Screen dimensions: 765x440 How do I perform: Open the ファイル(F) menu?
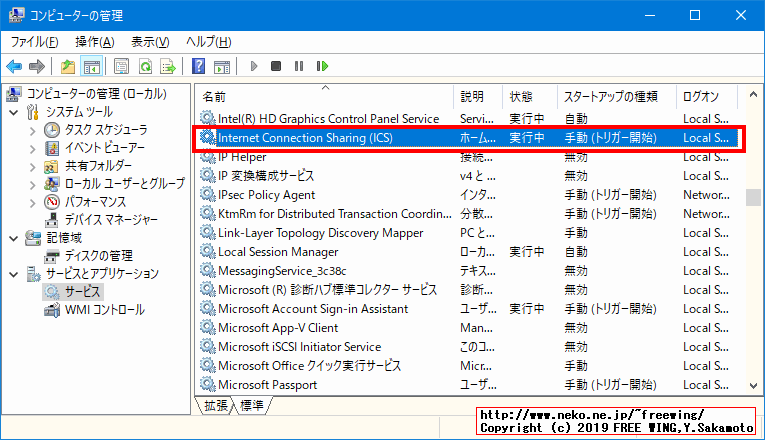[x=35, y=42]
